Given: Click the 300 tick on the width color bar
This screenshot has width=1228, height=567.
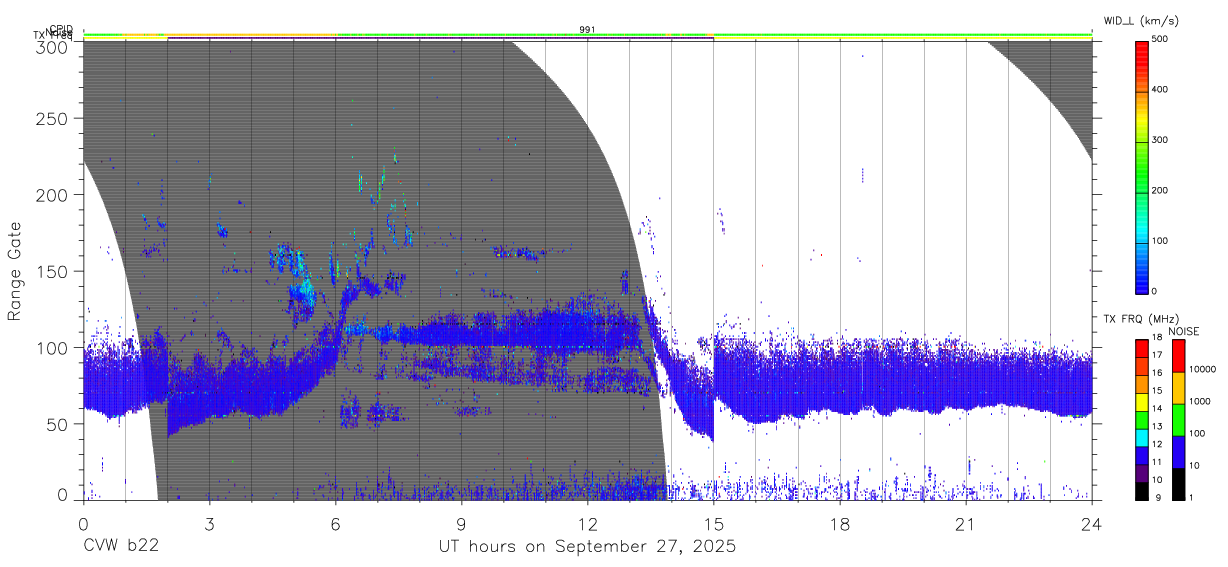Looking at the screenshot, I should pyautogui.click(x=1160, y=141).
